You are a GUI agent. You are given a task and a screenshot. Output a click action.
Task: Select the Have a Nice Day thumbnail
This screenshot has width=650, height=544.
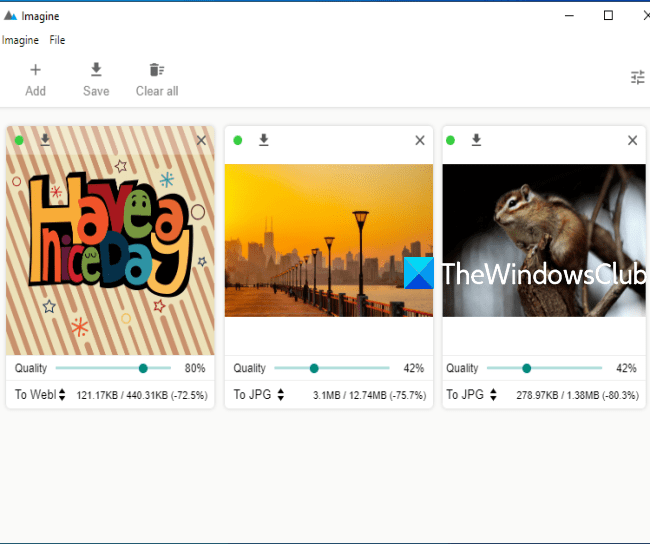(x=110, y=240)
